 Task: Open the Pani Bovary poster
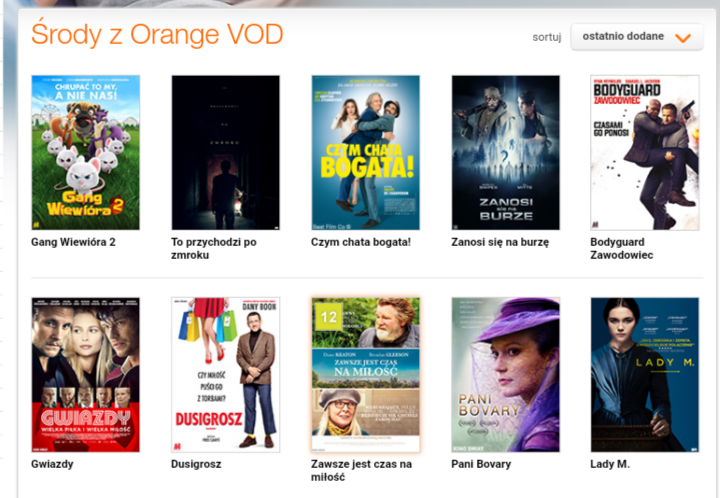[x=506, y=375]
